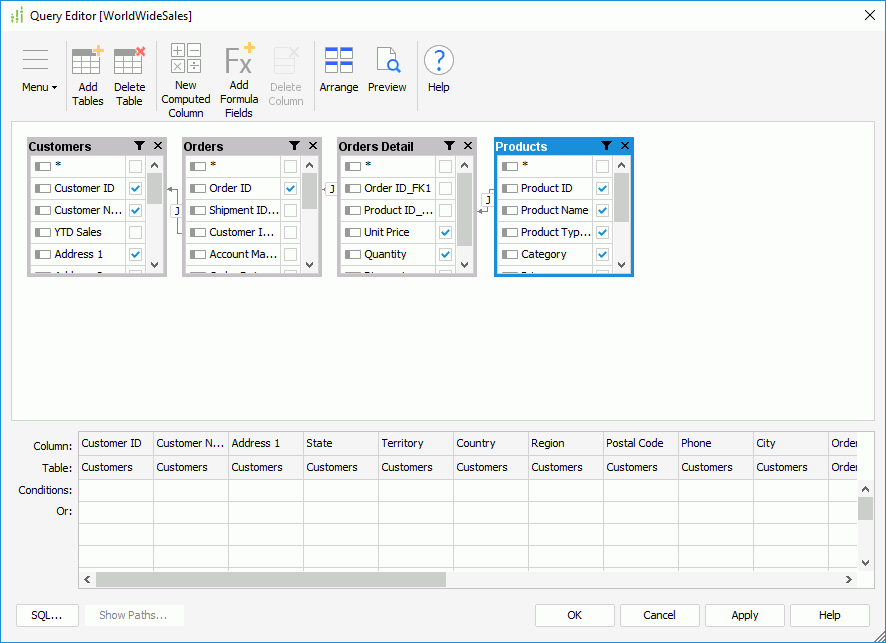Click the Show Paths button
The width and height of the screenshot is (886, 643).
[134, 615]
